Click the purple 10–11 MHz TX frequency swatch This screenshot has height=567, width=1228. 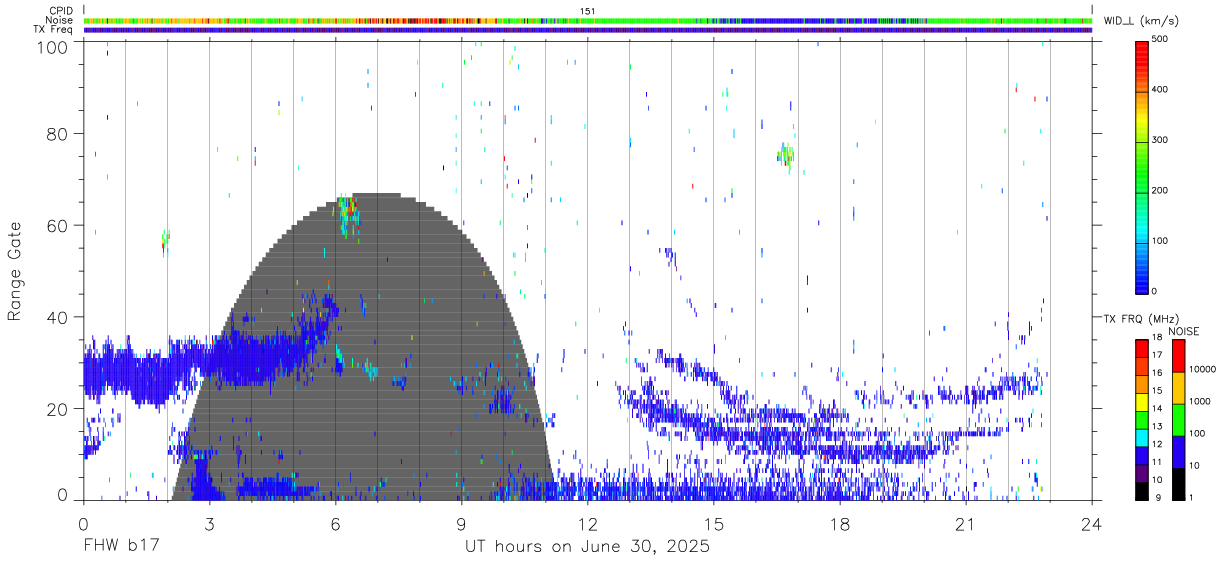click(1141, 473)
